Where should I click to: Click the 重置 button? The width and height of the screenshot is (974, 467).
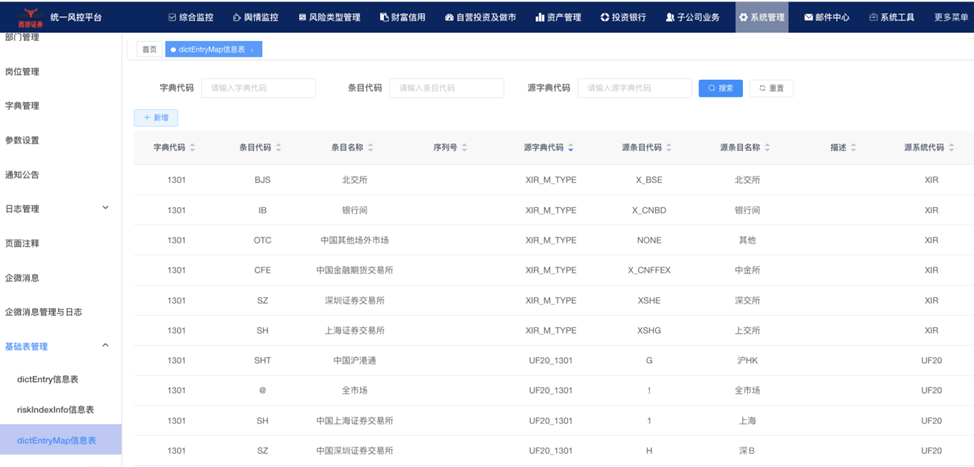pos(771,88)
